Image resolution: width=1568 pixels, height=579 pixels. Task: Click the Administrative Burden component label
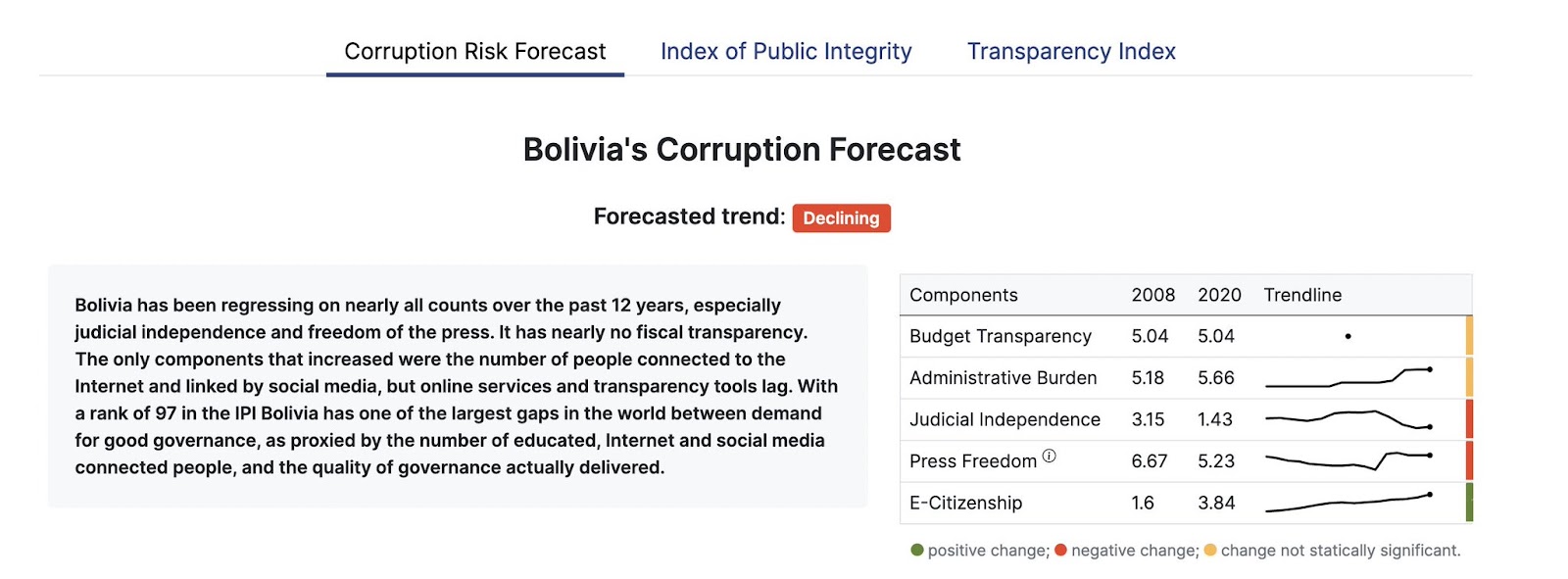pyautogui.click(x=1003, y=377)
